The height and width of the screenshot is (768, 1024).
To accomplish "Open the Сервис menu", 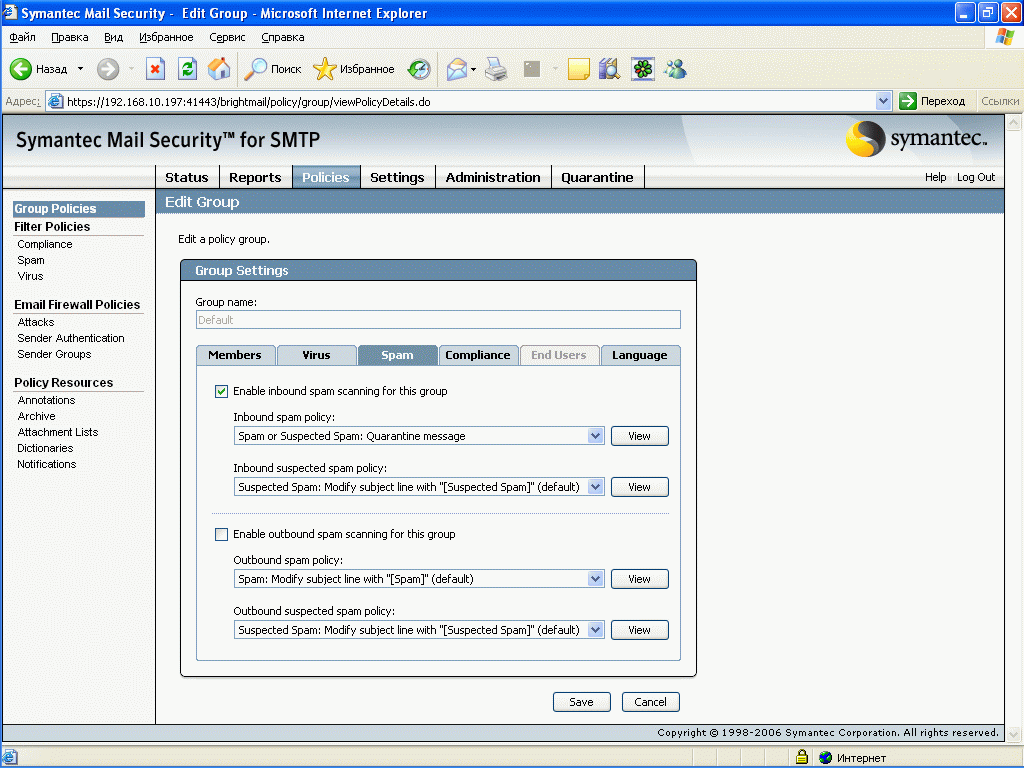I will [227, 37].
